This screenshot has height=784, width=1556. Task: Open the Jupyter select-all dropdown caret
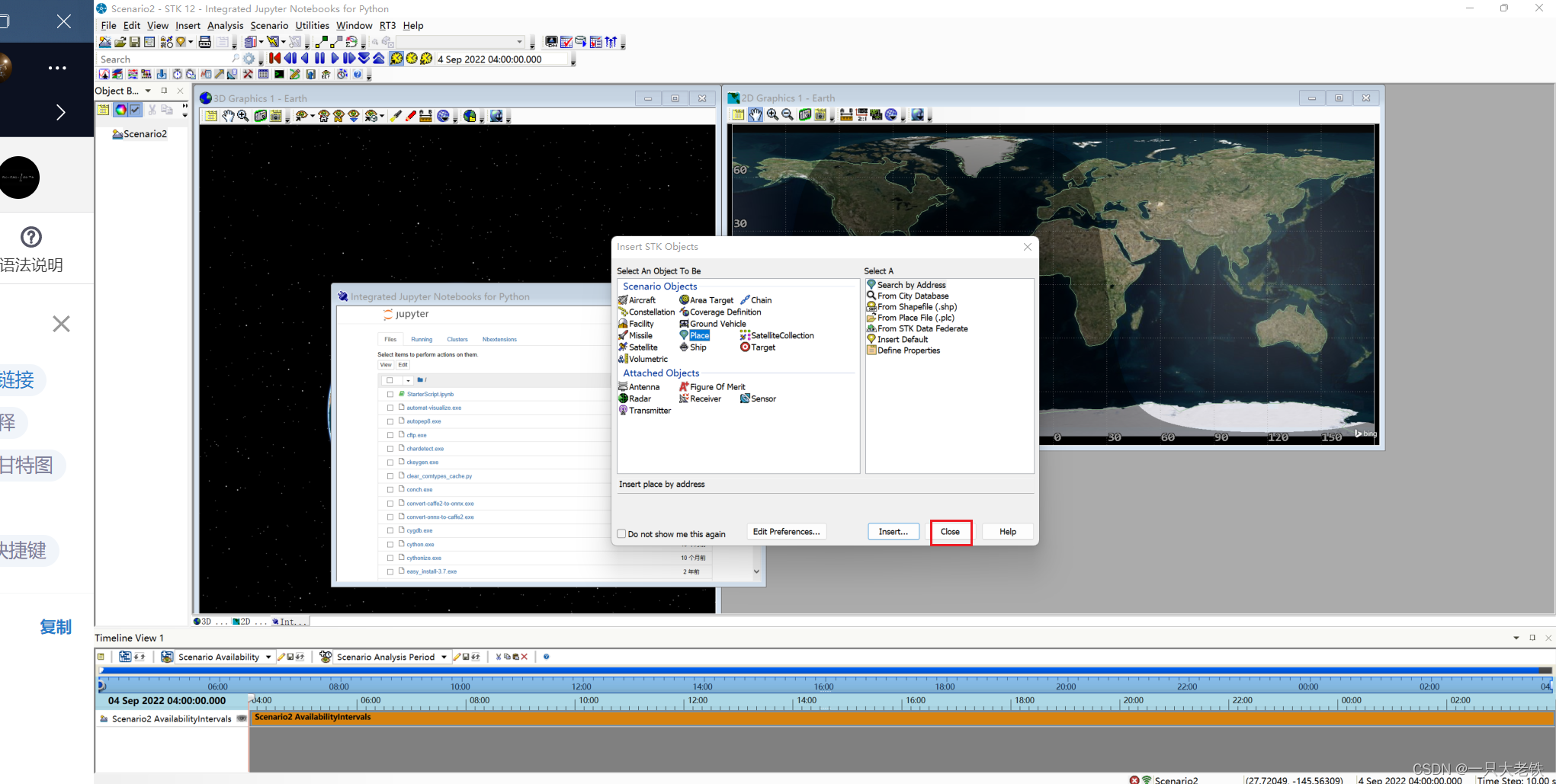(408, 380)
